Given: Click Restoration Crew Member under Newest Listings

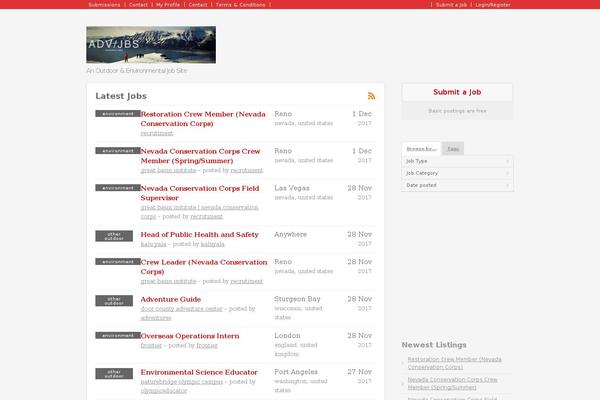Looking at the screenshot, I should pyautogui.click(x=455, y=363).
